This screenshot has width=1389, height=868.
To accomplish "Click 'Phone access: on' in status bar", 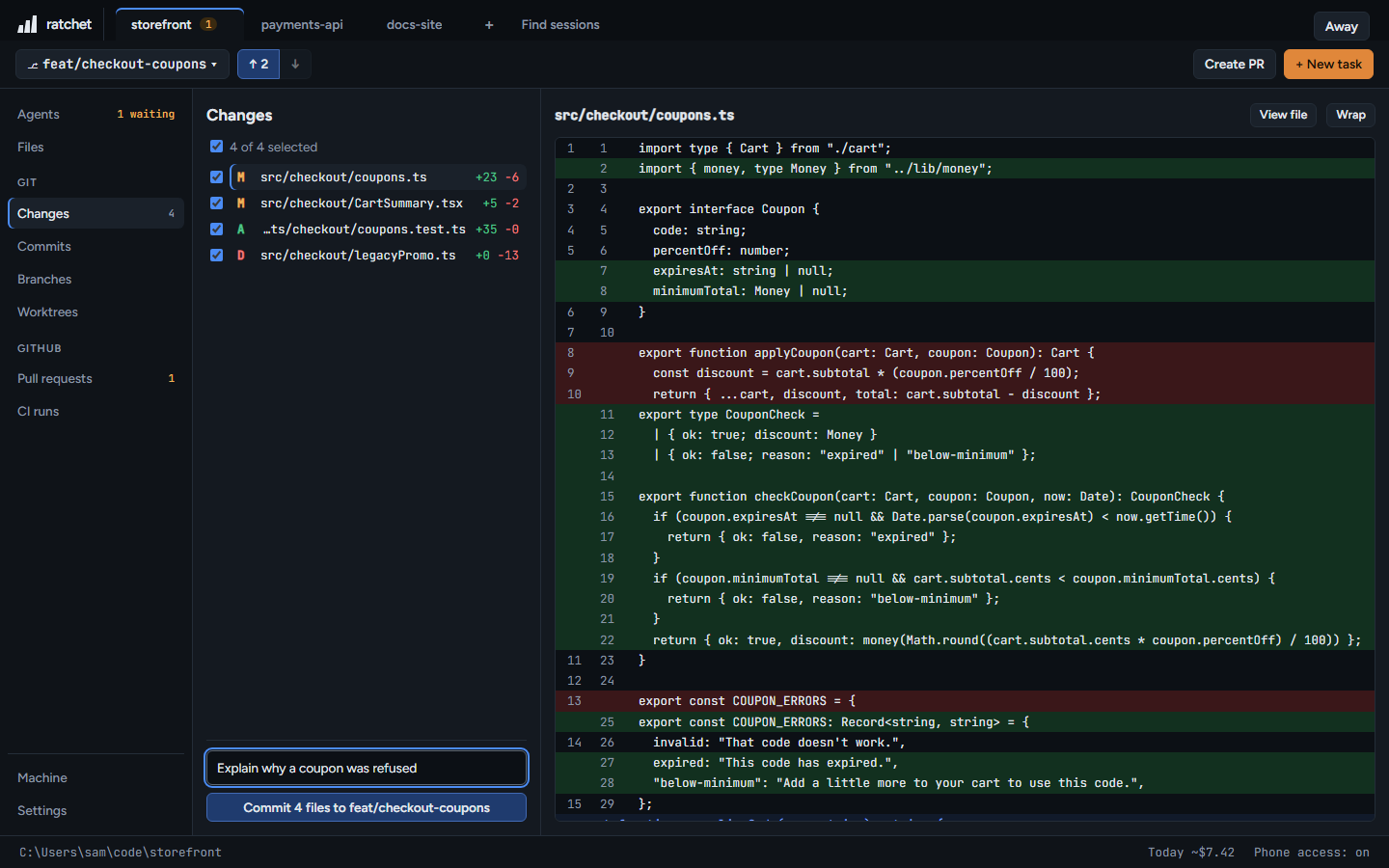I will click(1312, 853).
